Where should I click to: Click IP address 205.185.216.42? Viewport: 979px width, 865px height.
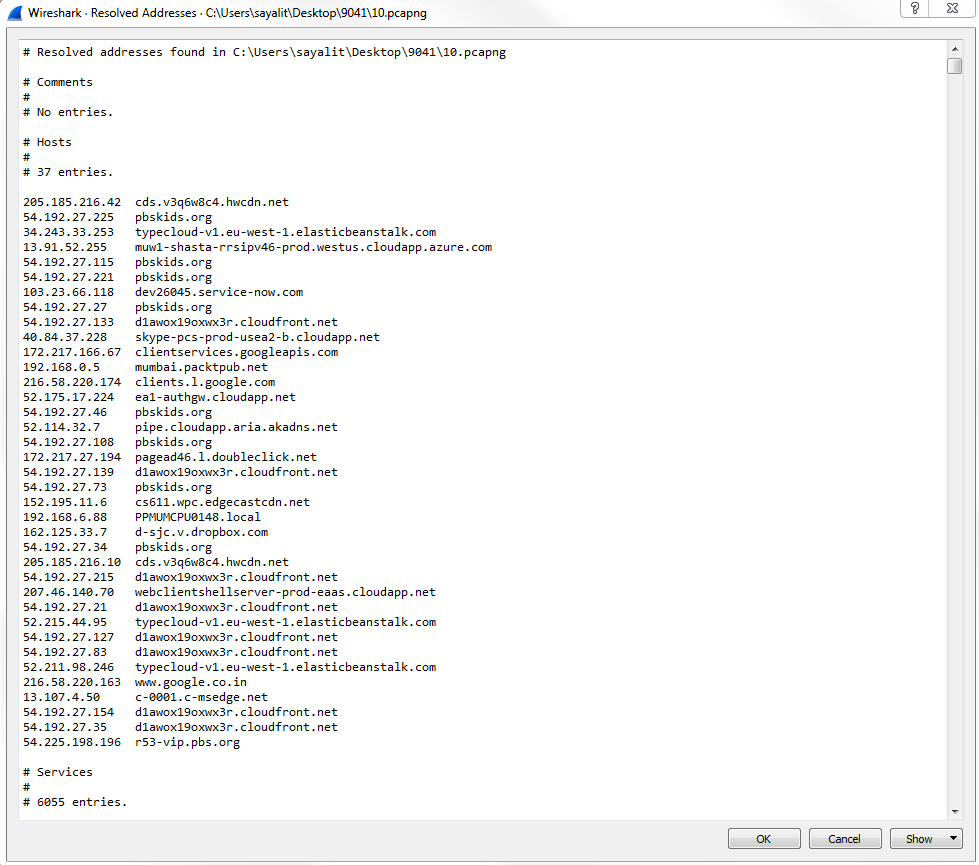(x=72, y=202)
